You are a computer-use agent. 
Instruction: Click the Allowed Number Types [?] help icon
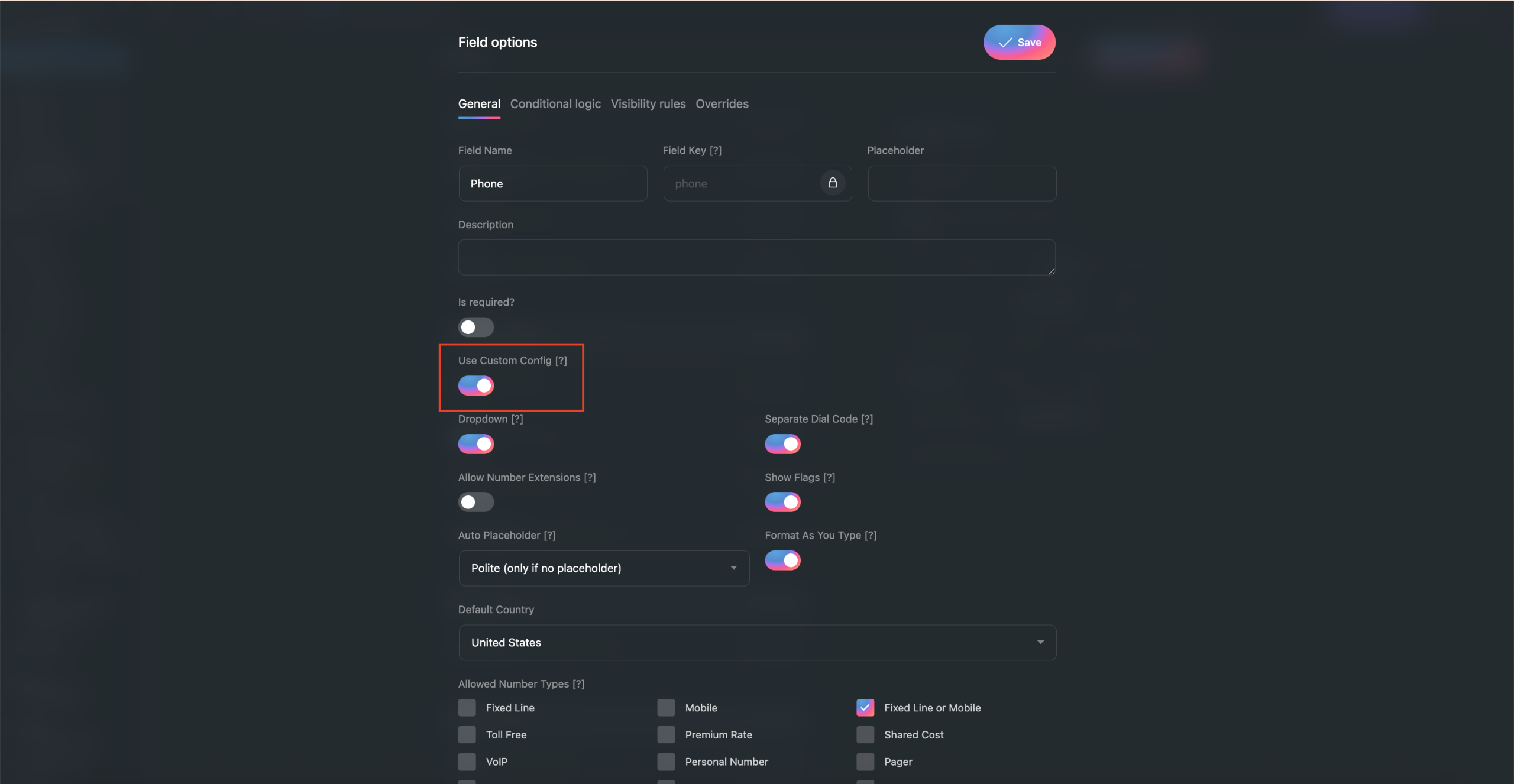tap(578, 683)
